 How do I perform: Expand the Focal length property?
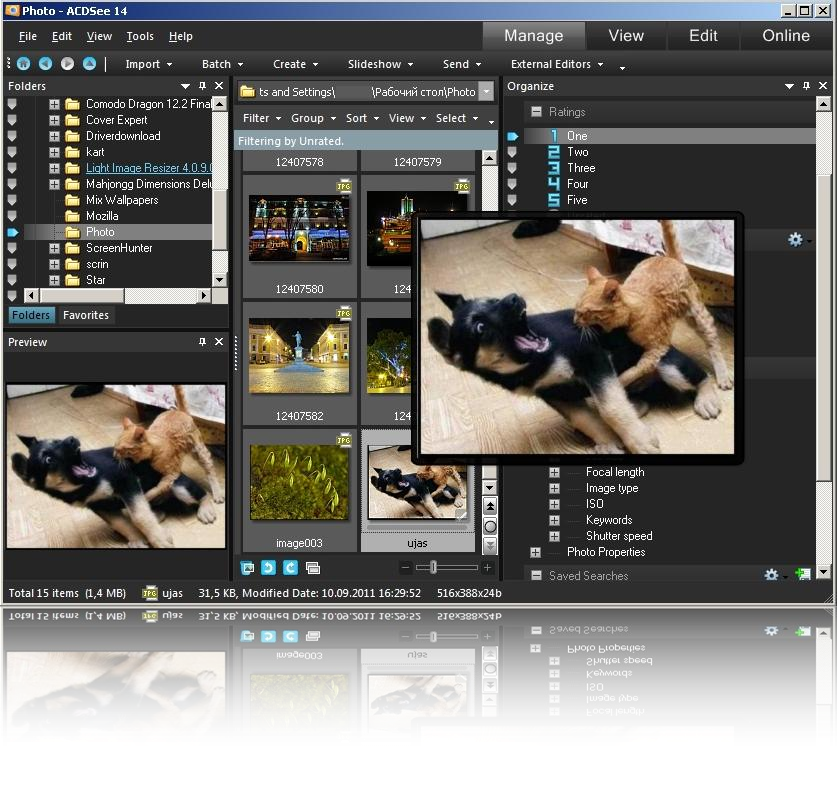(555, 472)
